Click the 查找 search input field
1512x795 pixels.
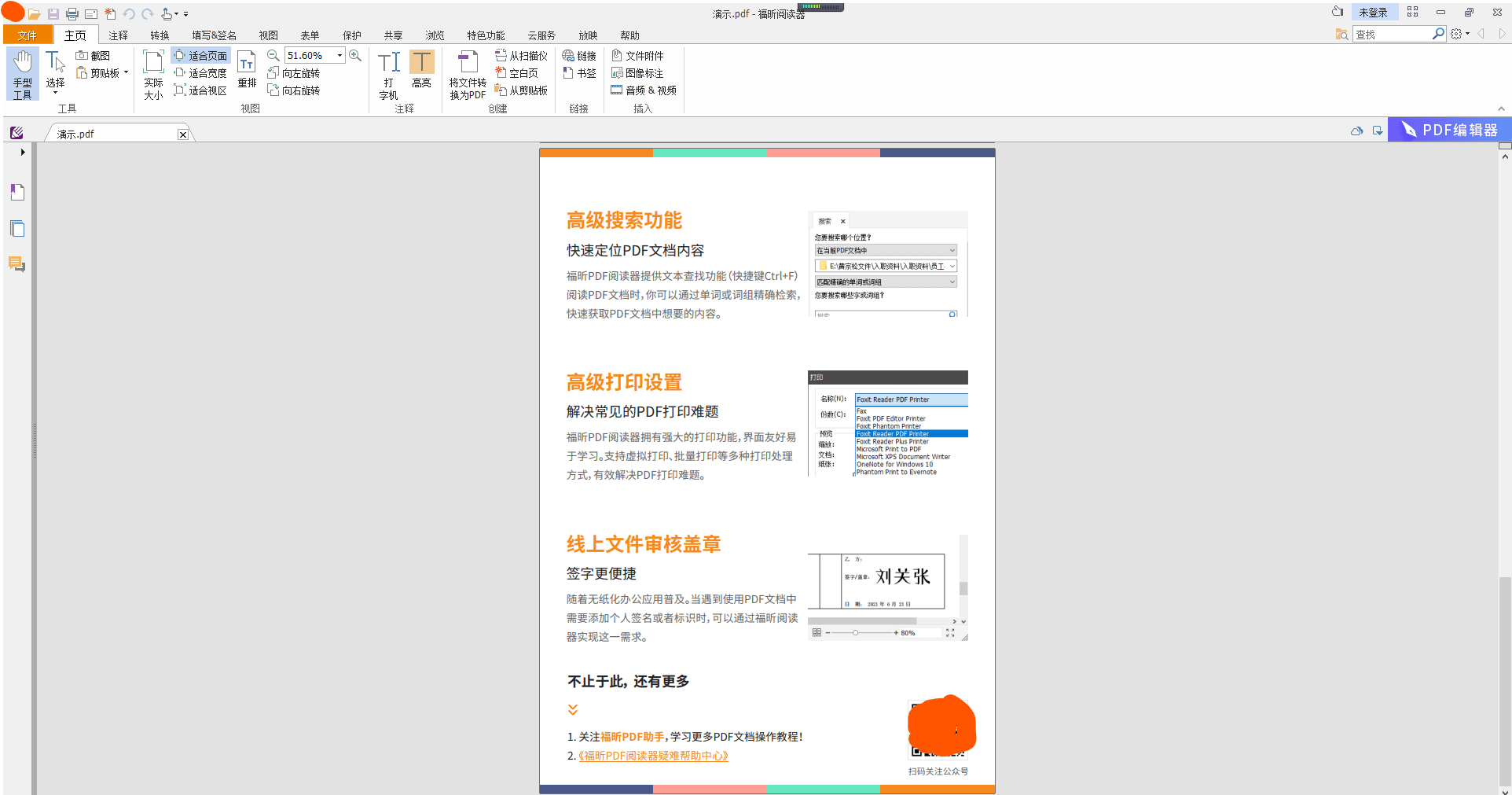(x=1392, y=35)
